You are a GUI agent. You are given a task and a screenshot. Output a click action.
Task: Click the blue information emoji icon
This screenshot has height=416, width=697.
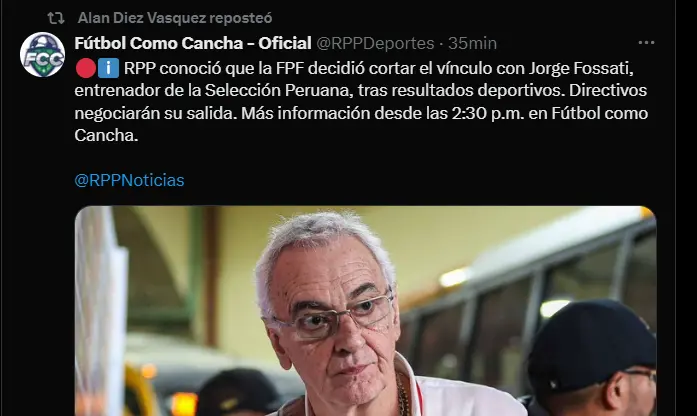(x=108, y=68)
